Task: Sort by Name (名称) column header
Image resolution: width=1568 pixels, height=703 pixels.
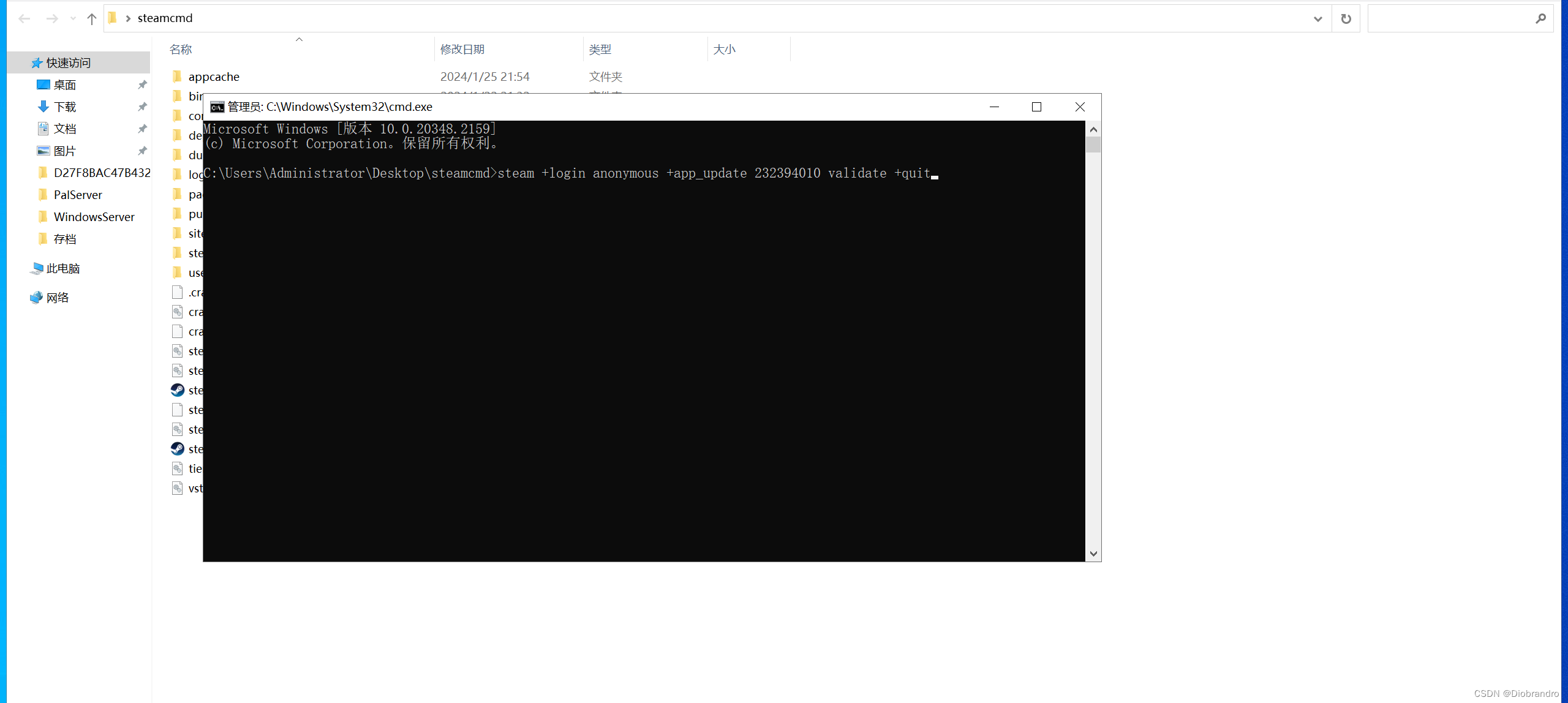Action: (181, 50)
